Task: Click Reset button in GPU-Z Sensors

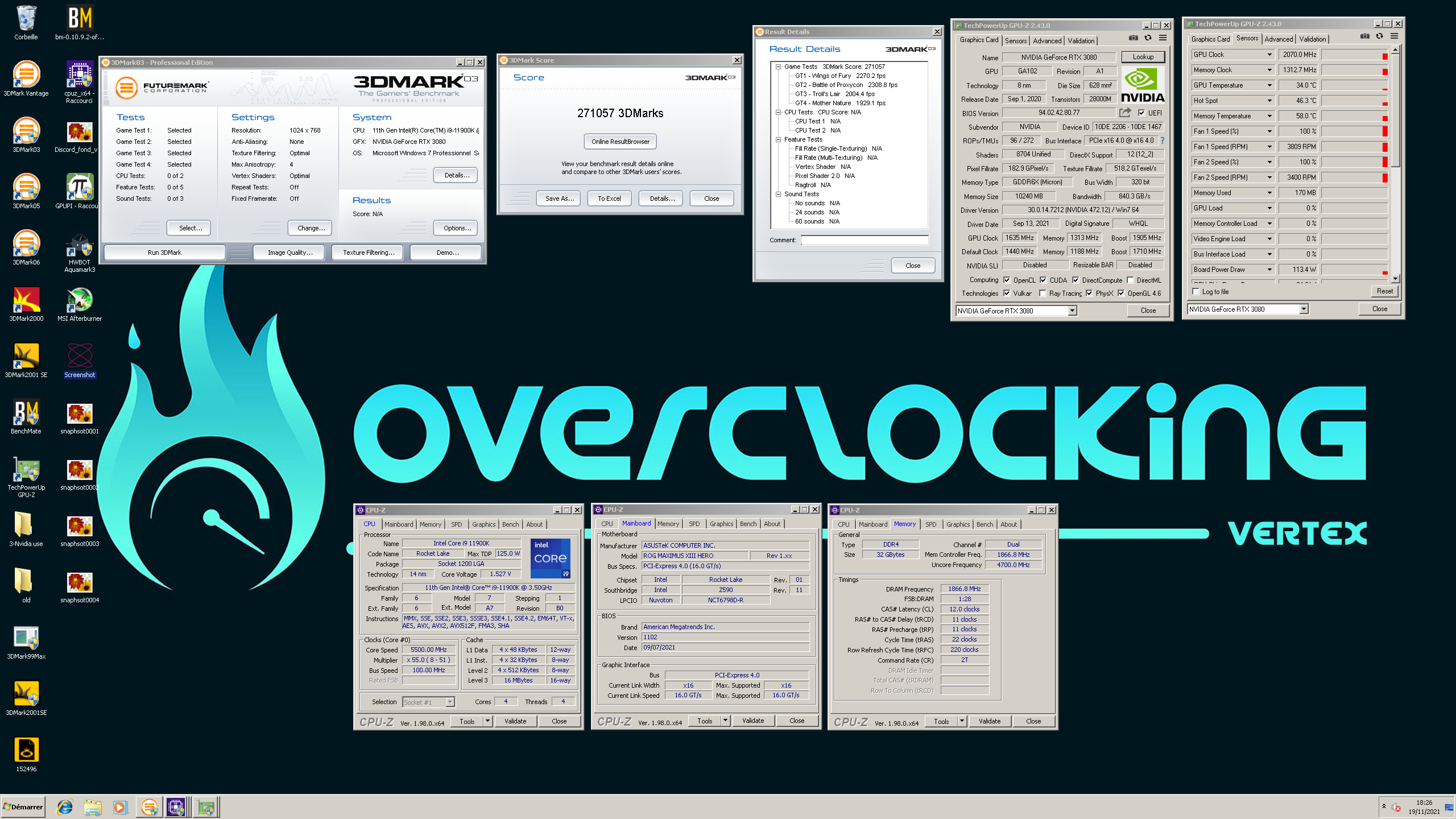Action: pyautogui.click(x=1384, y=291)
